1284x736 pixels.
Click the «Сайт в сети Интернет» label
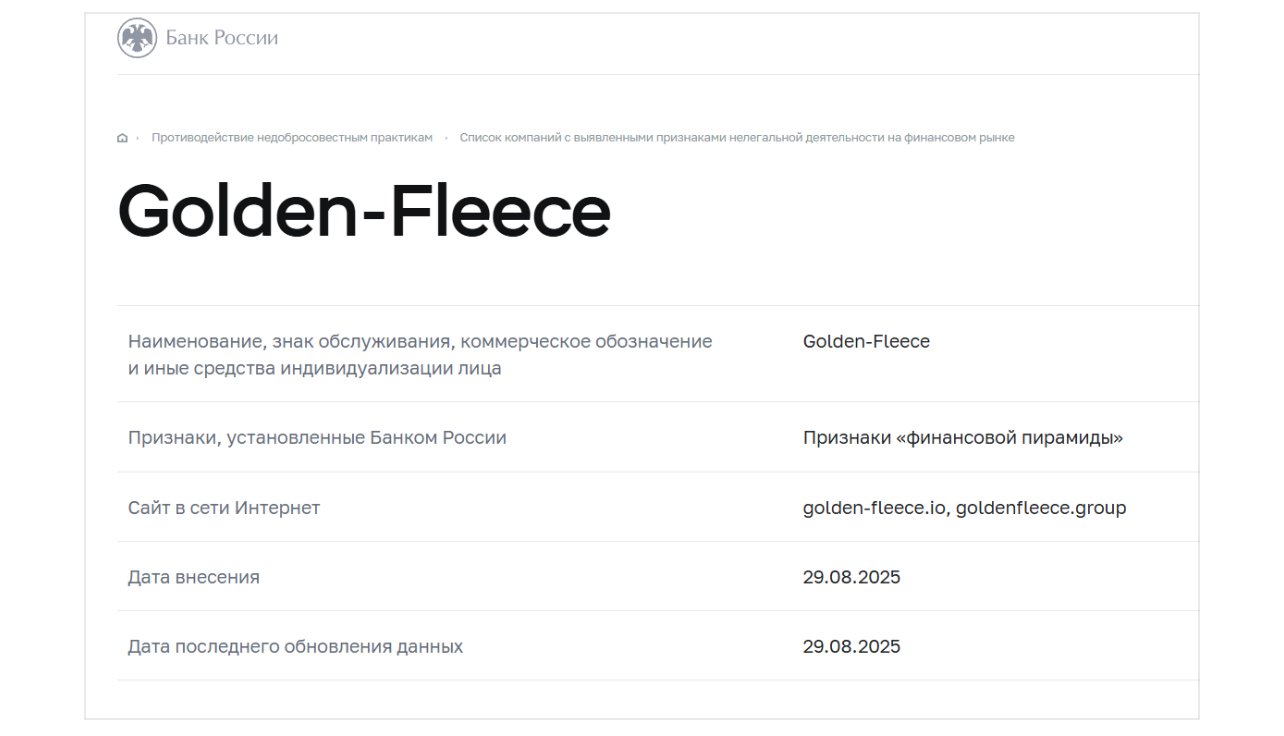(224, 508)
